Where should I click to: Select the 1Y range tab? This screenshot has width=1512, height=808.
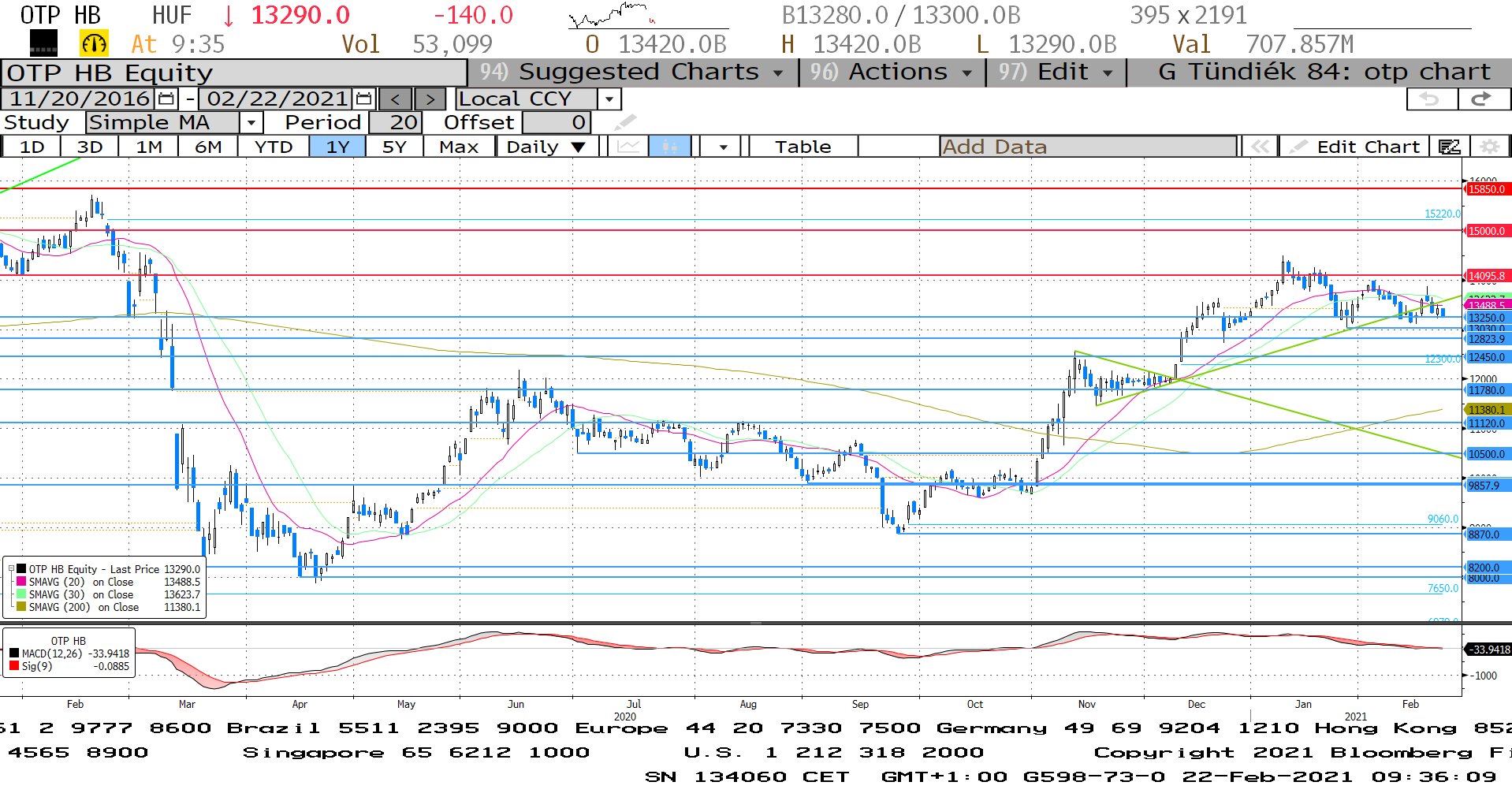(x=337, y=147)
